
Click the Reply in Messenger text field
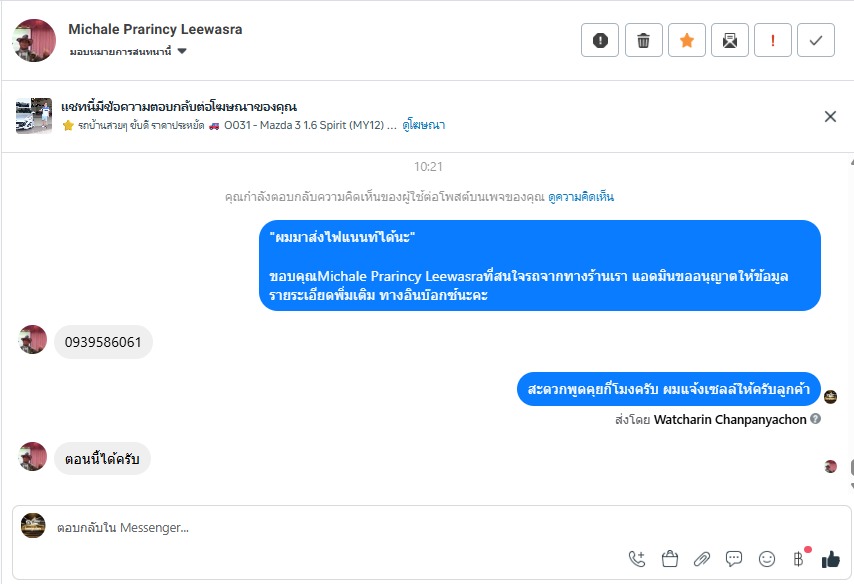point(330,527)
